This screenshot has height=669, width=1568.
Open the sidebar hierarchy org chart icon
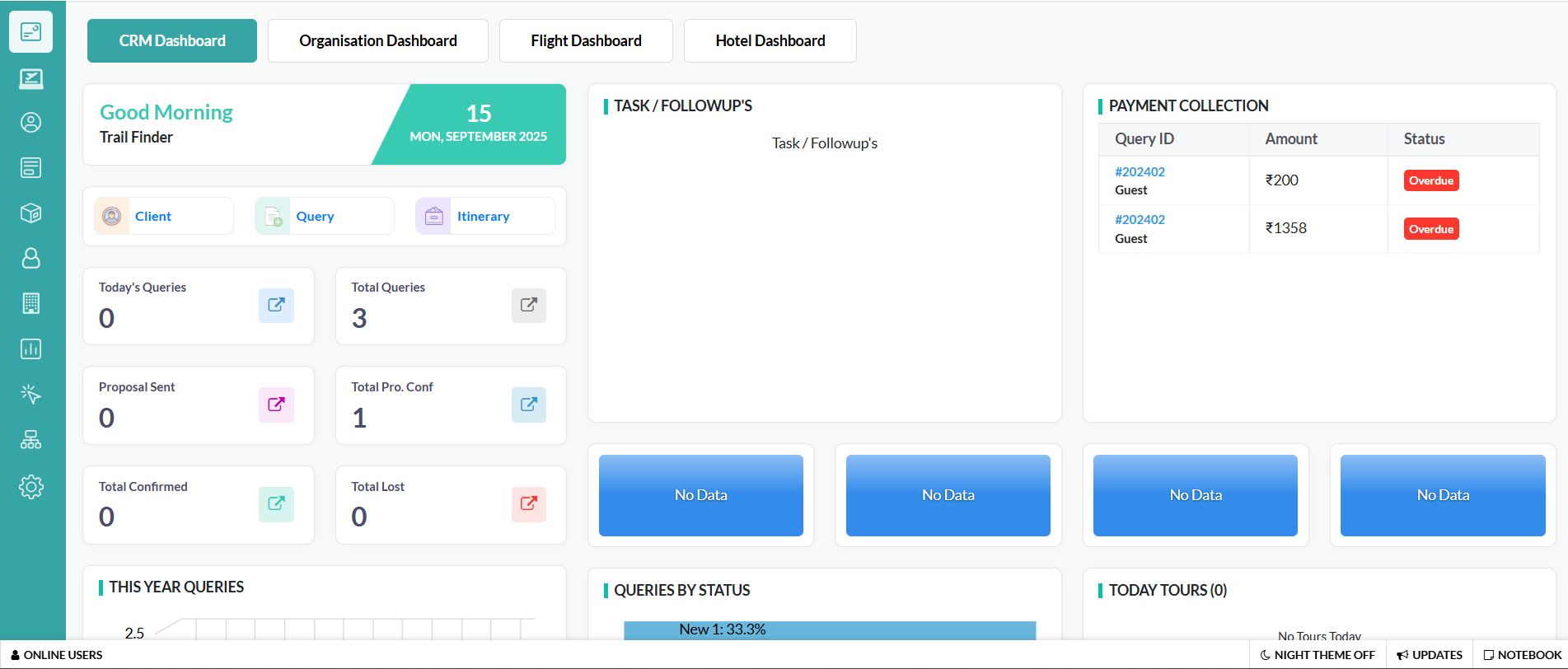[30, 440]
